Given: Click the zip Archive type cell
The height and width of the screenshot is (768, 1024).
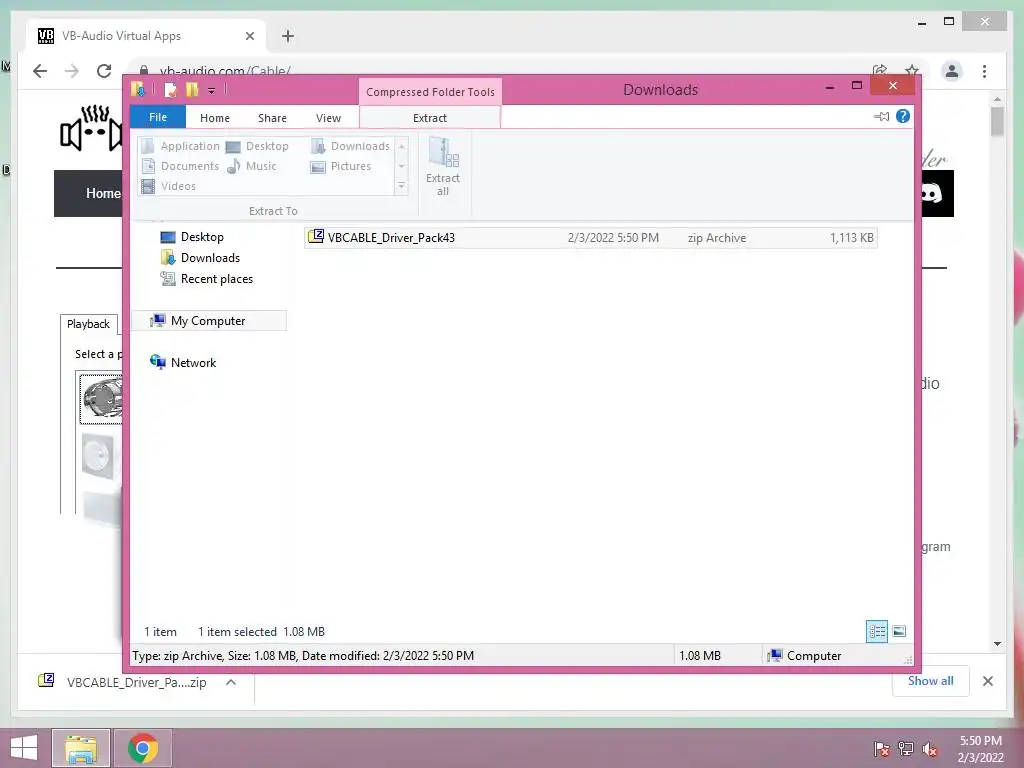Looking at the screenshot, I should [717, 238].
